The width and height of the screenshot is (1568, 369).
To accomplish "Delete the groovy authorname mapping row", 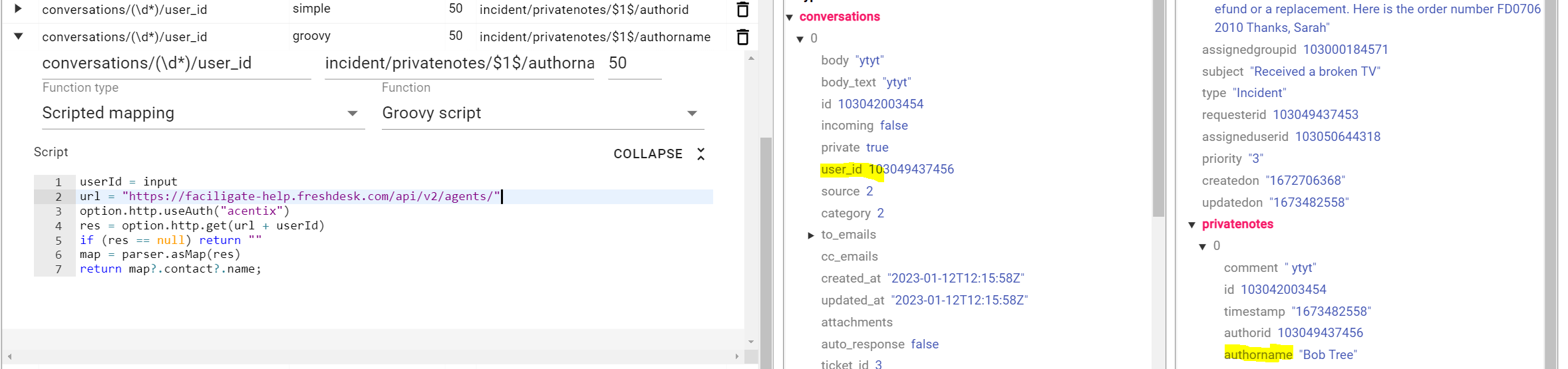I will click(x=742, y=37).
